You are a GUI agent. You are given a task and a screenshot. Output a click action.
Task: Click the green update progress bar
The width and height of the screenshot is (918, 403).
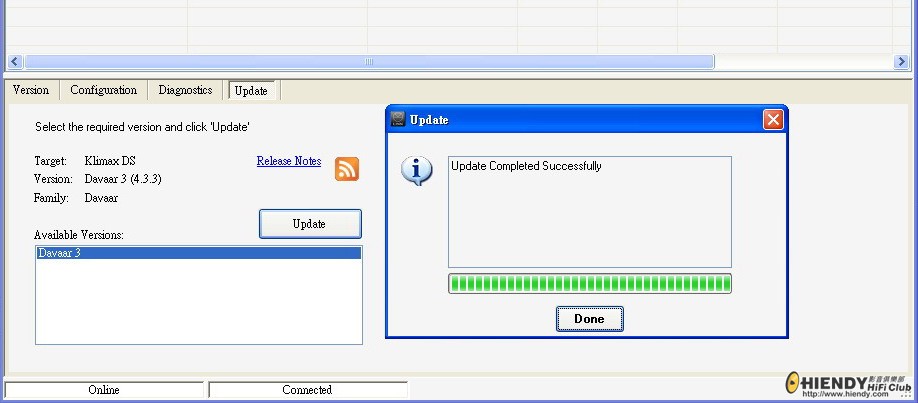click(590, 284)
